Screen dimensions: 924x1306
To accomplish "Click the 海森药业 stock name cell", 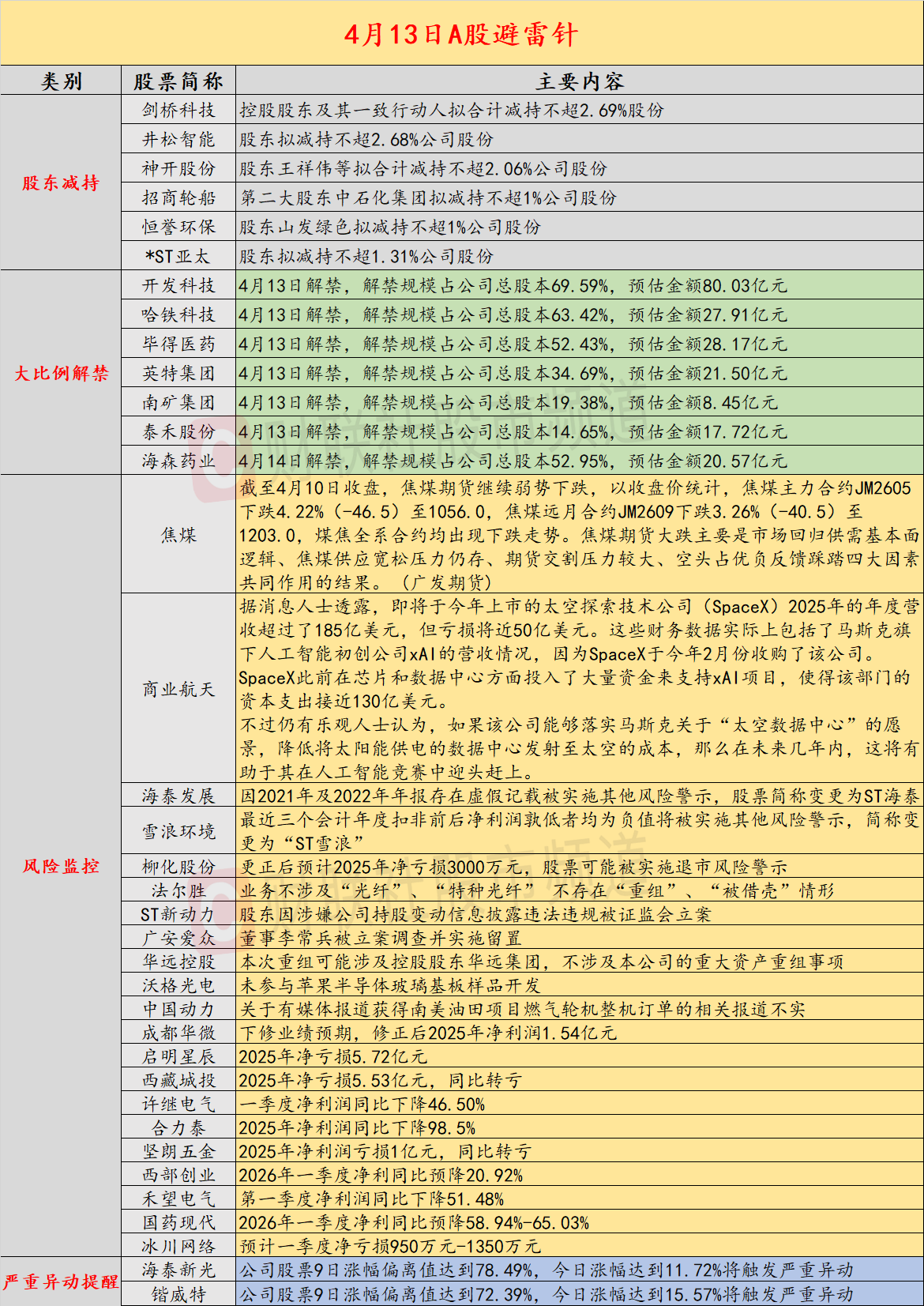I will pyautogui.click(x=178, y=461).
